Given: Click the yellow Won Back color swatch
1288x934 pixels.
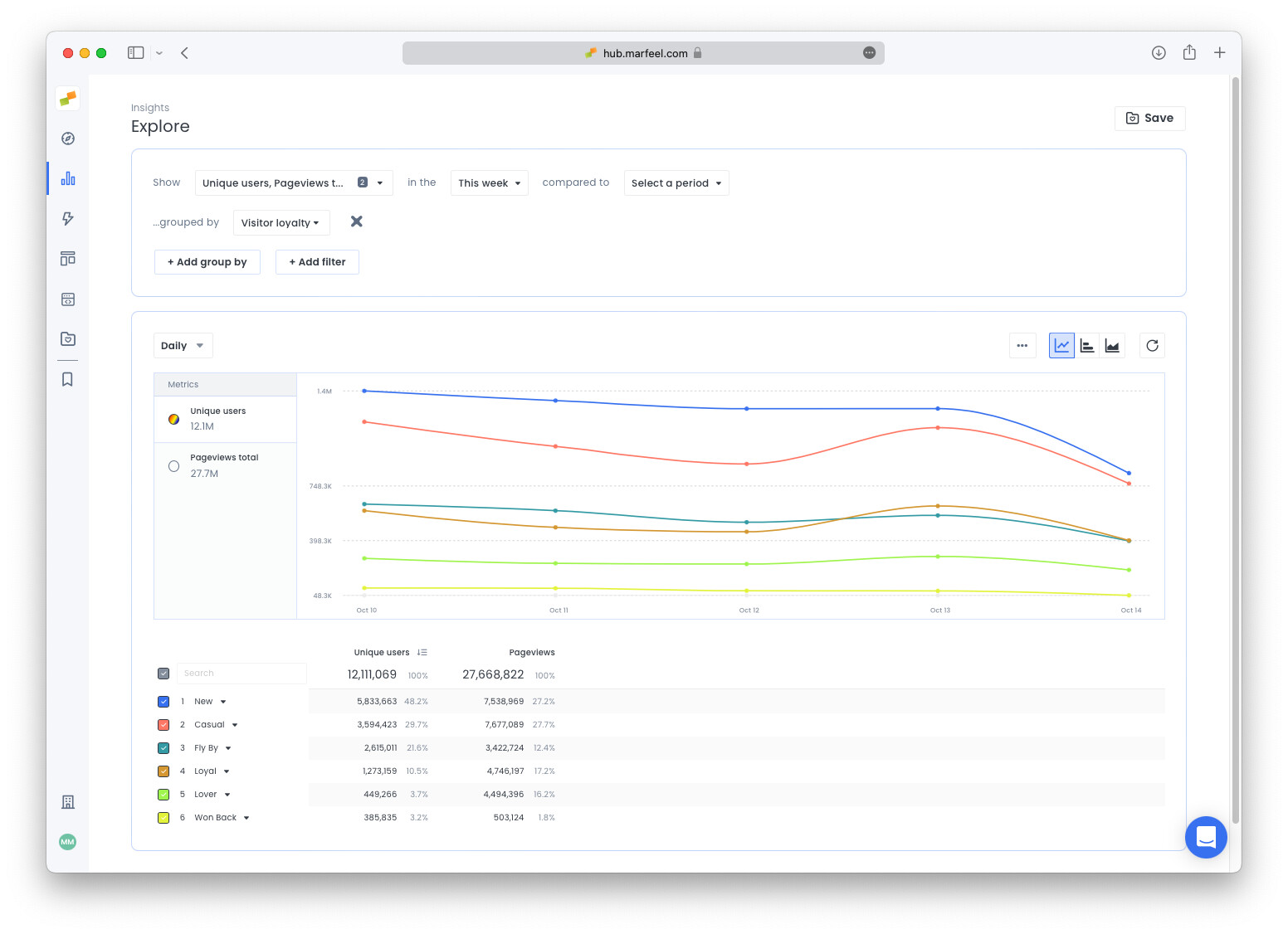Looking at the screenshot, I should [163, 818].
